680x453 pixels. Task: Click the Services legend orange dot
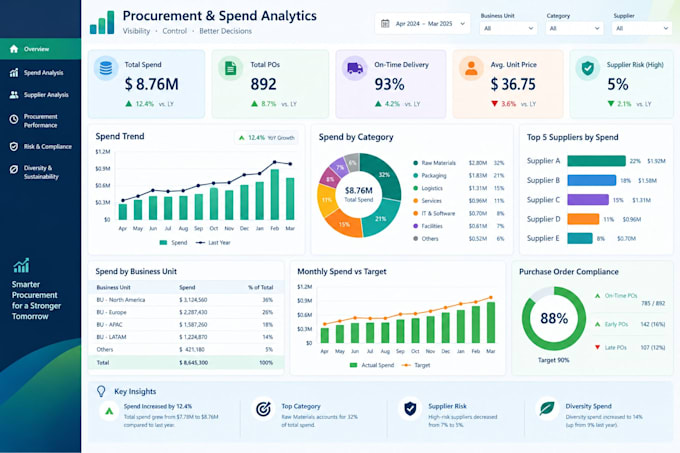(x=415, y=201)
